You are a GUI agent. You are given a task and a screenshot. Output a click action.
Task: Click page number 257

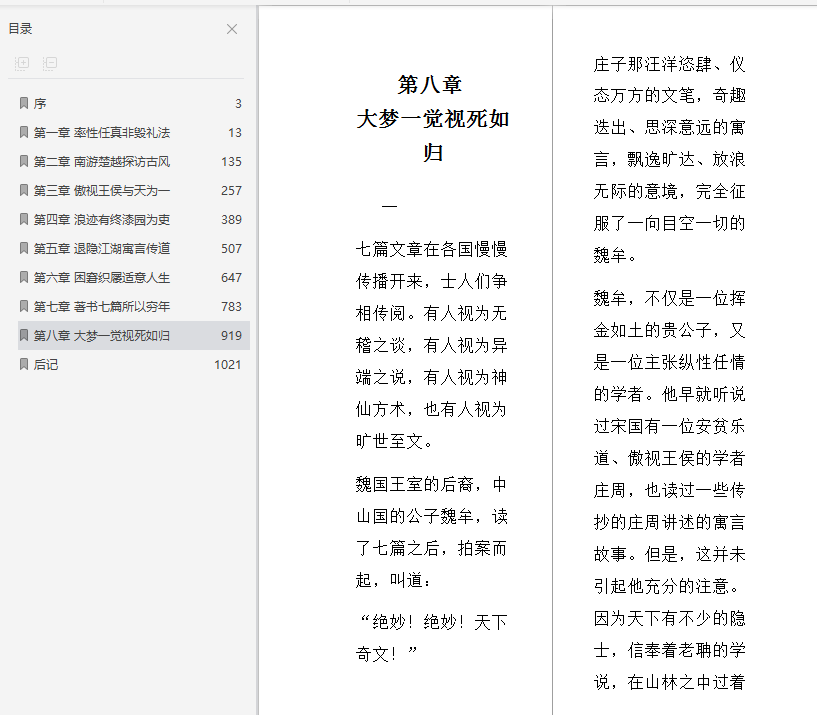point(231,191)
